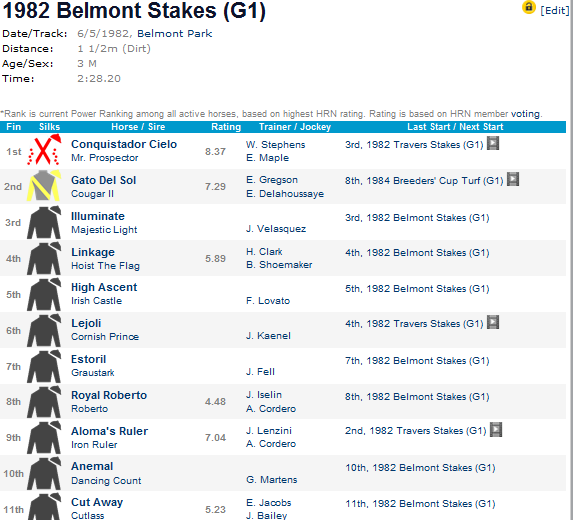This screenshot has height=520, width=573.
Task: Open Conquistador Cielo horse page
Action: (x=124, y=144)
